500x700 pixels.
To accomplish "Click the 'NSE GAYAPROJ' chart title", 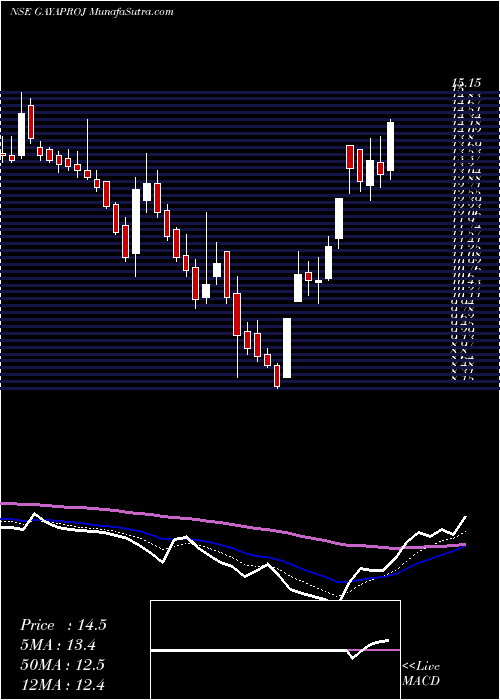I will point(47,12).
